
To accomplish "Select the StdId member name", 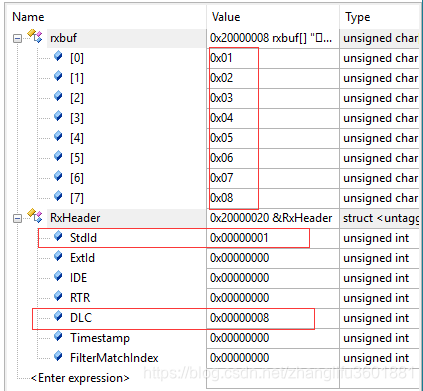I will 83,238.
